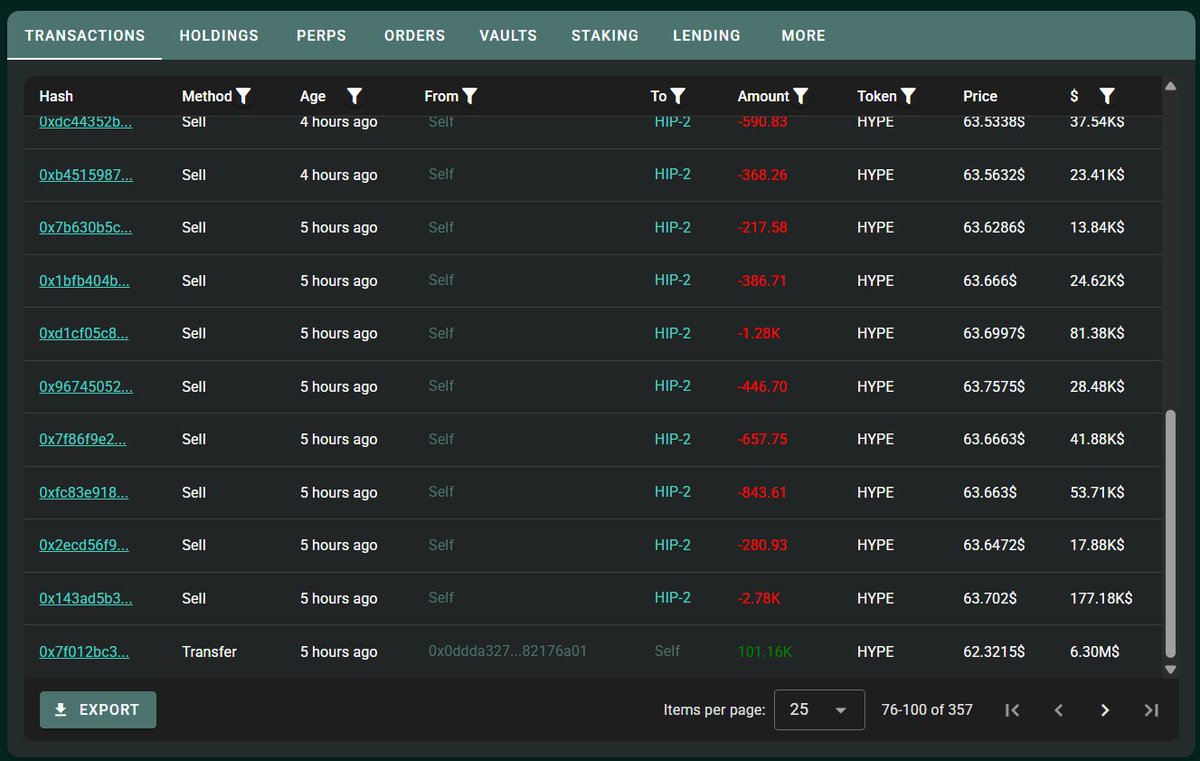The width and height of the screenshot is (1200, 761).
Task: Open the From column filter icon
Action: [x=470, y=96]
